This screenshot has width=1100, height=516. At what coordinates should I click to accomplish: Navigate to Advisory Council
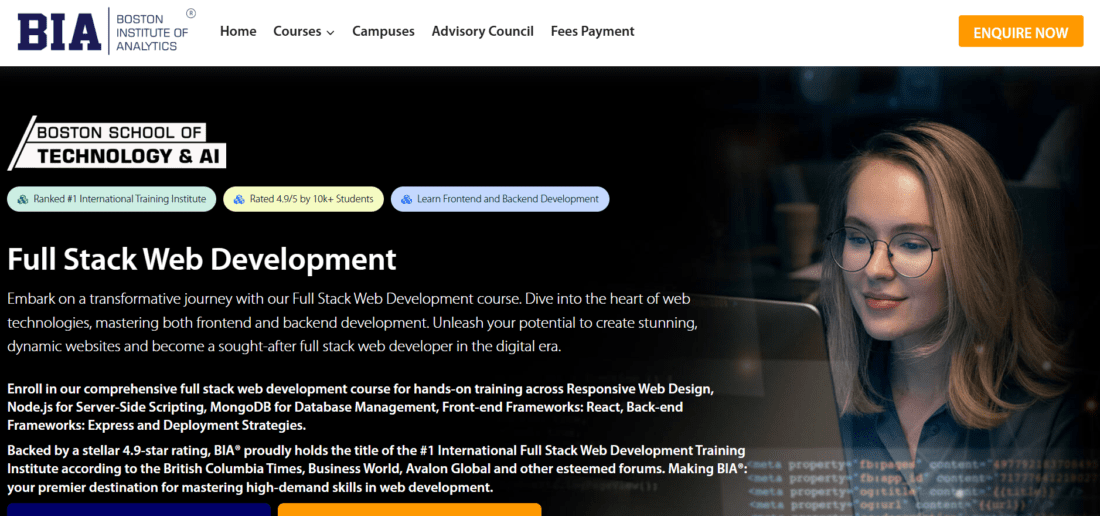(482, 31)
